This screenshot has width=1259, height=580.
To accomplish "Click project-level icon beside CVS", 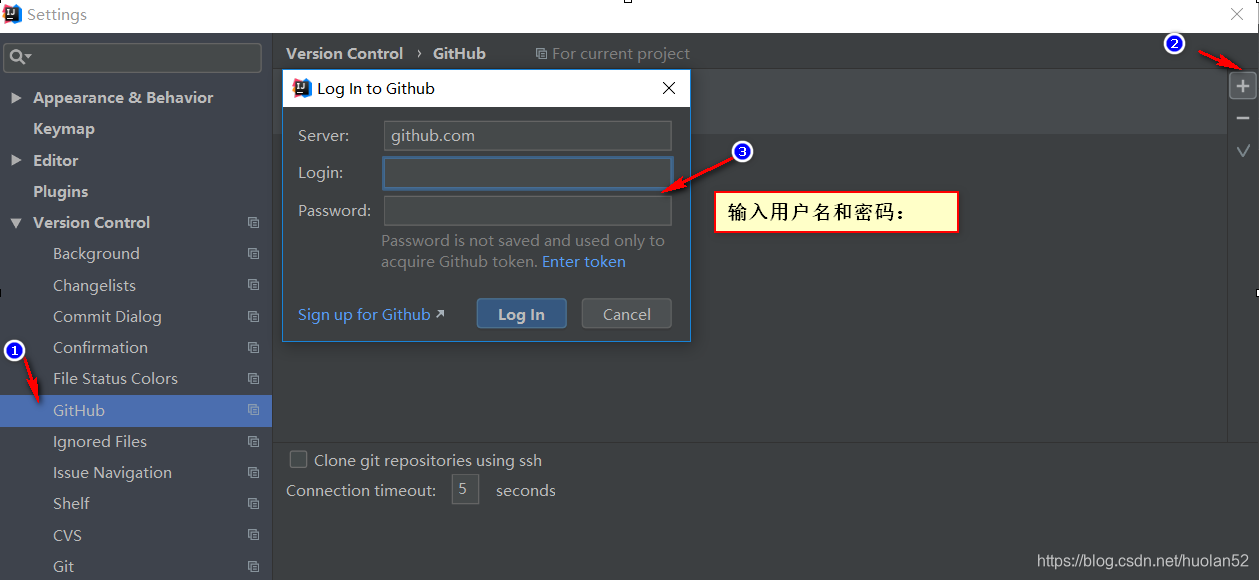I will pos(253,535).
